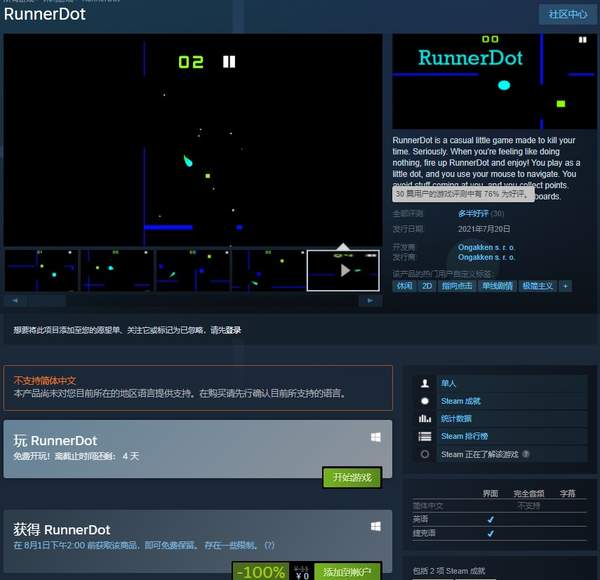Open the 社区中心 community hub
Image resolution: width=600 pixels, height=580 pixels.
568,15
